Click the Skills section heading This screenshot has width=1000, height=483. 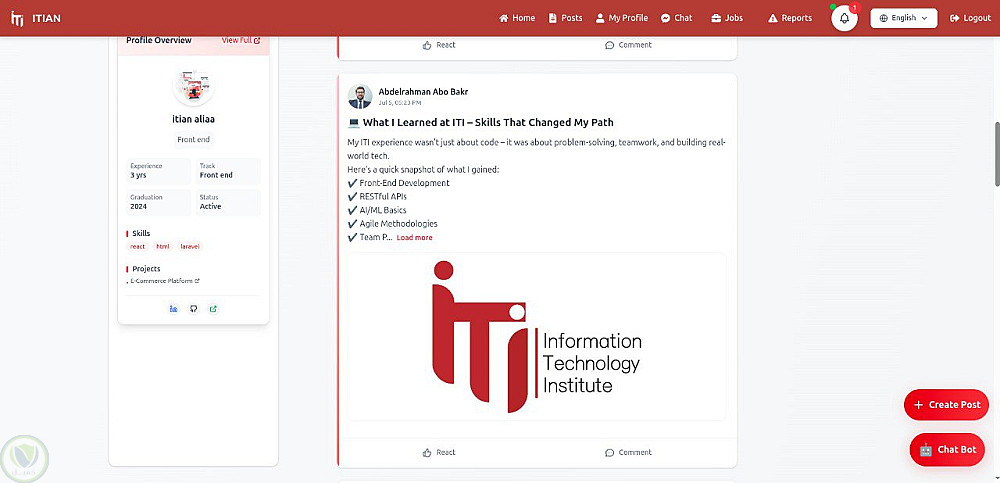(x=141, y=234)
